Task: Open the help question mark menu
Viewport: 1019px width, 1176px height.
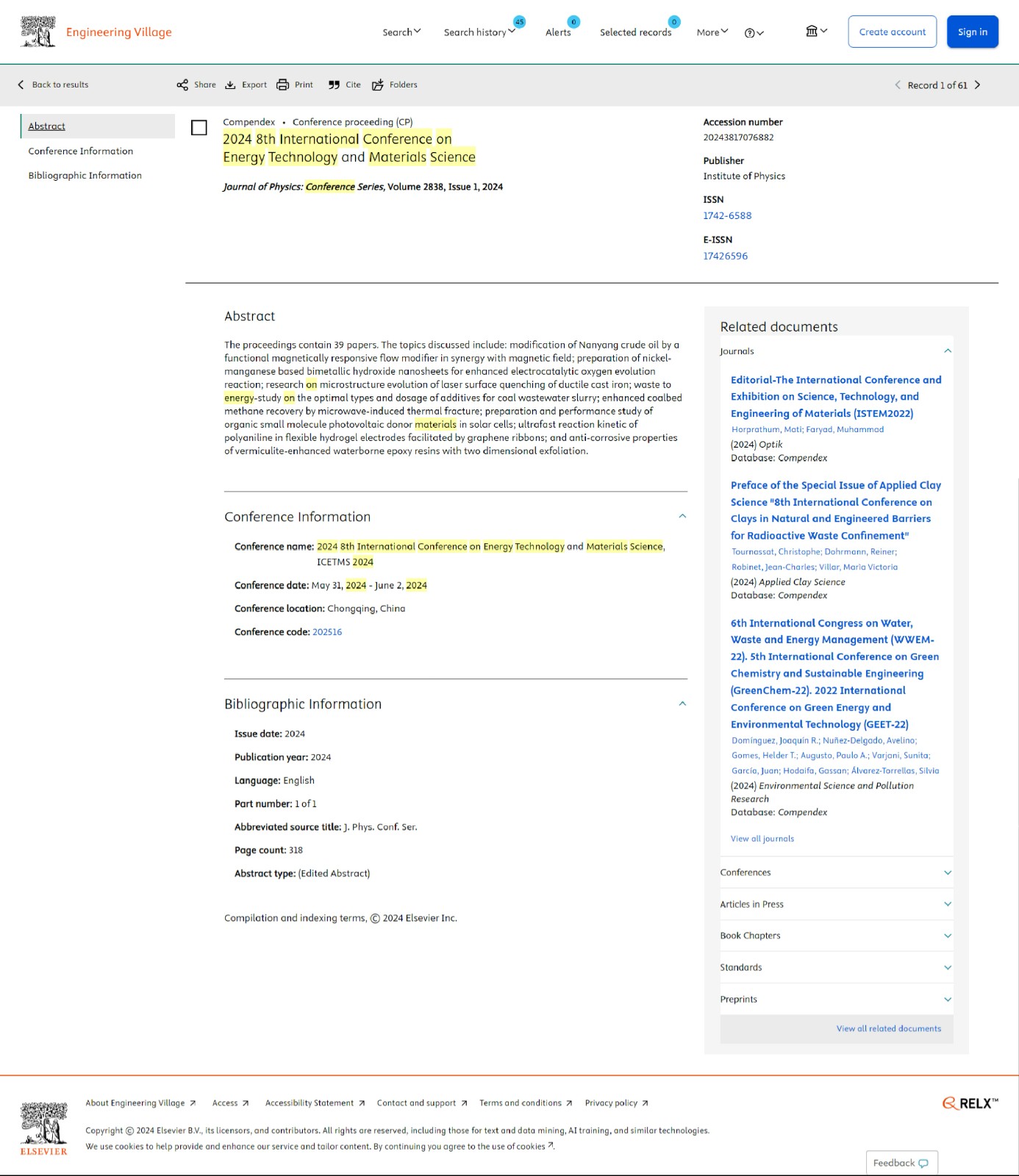Action: (x=754, y=32)
